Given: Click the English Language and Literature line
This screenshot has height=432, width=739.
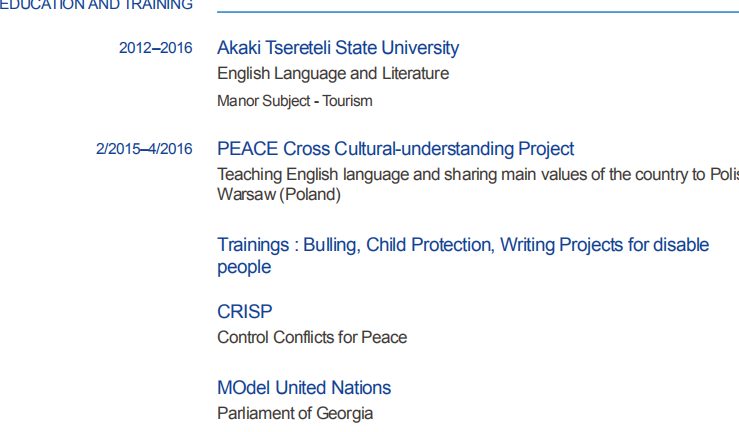Looking at the screenshot, I should (332, 74).
